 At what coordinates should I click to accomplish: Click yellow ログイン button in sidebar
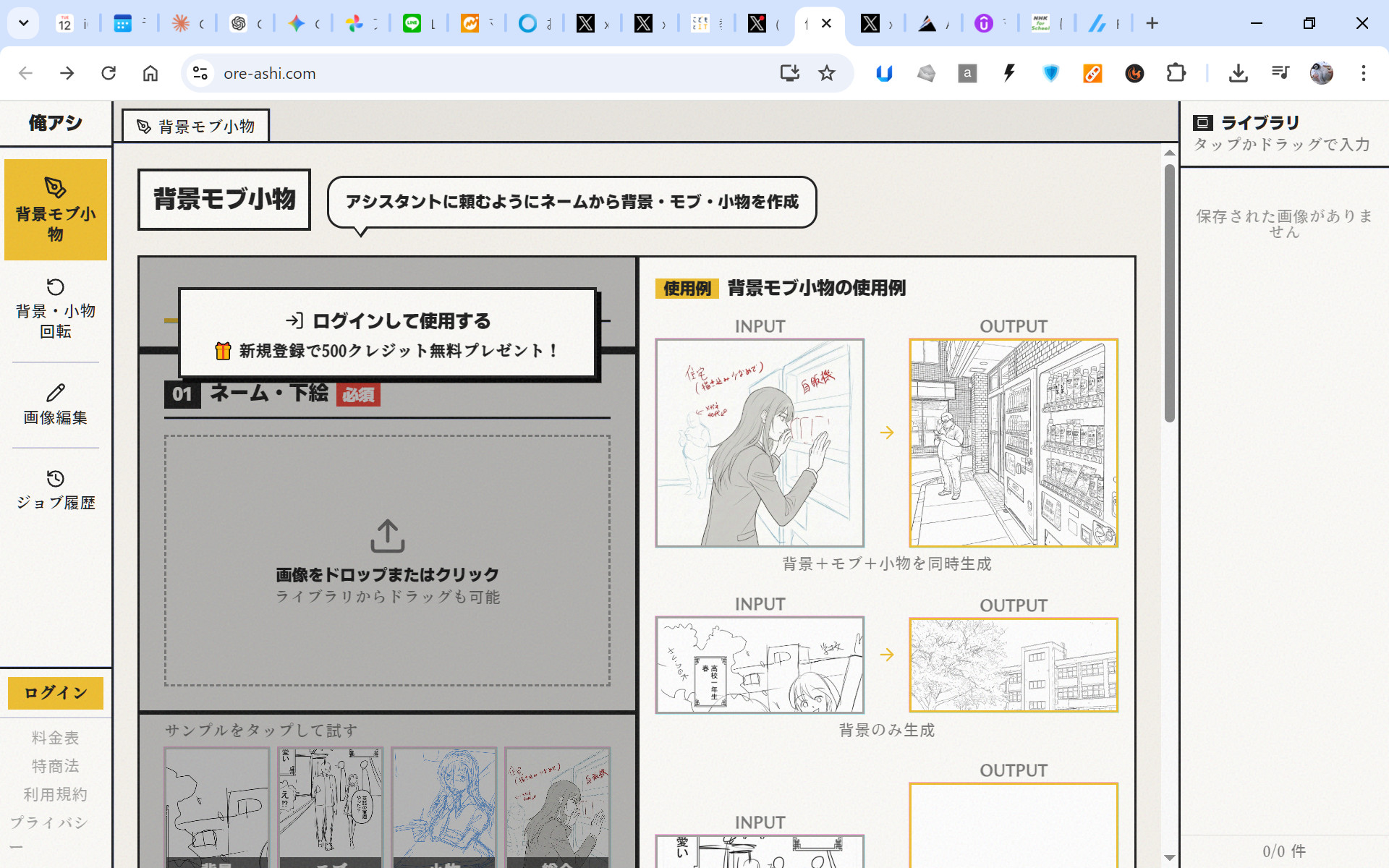56,693
